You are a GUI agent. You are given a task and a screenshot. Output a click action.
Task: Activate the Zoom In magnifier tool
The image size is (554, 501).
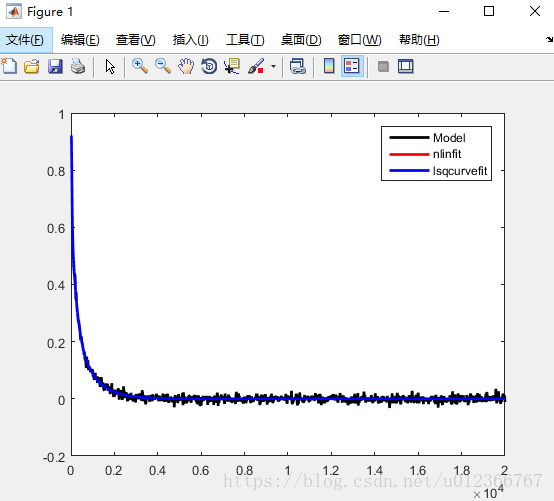(140, 66)
